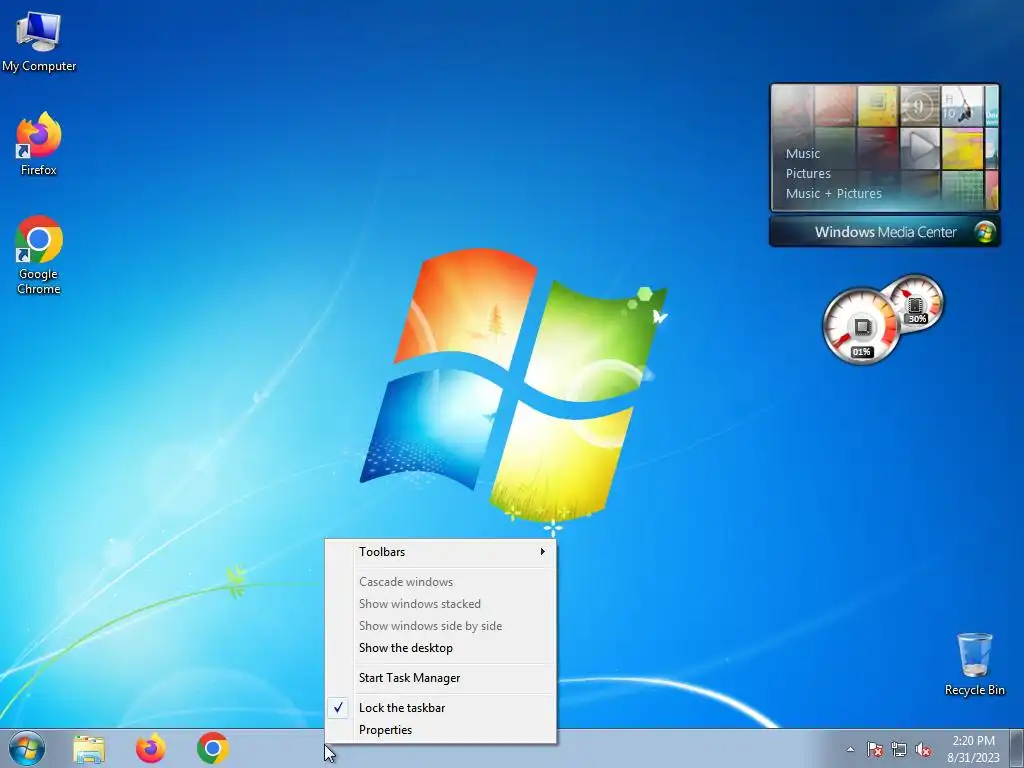The image size is (1024, 768).
Task: Select the Recycle Bin desktop icon
Action: [x=974, y=664]
